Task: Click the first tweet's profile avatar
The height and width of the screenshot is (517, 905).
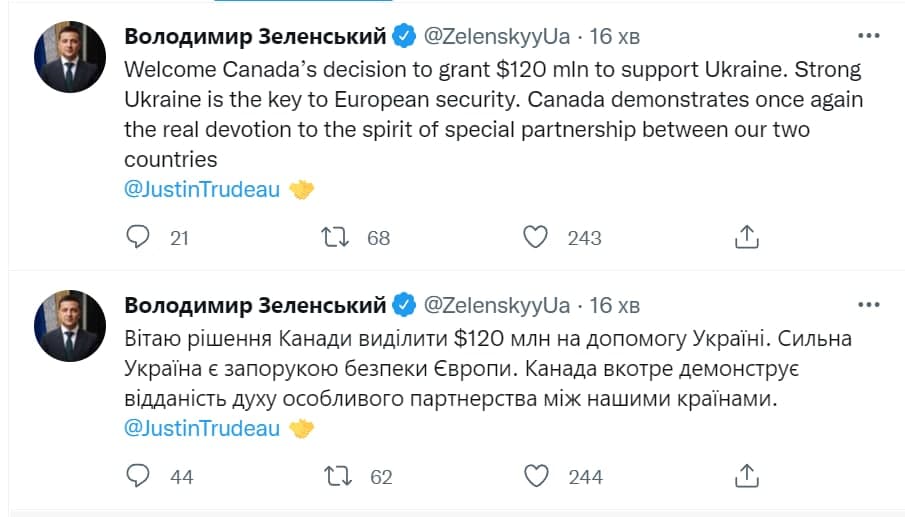Action: tap(70, 57)
